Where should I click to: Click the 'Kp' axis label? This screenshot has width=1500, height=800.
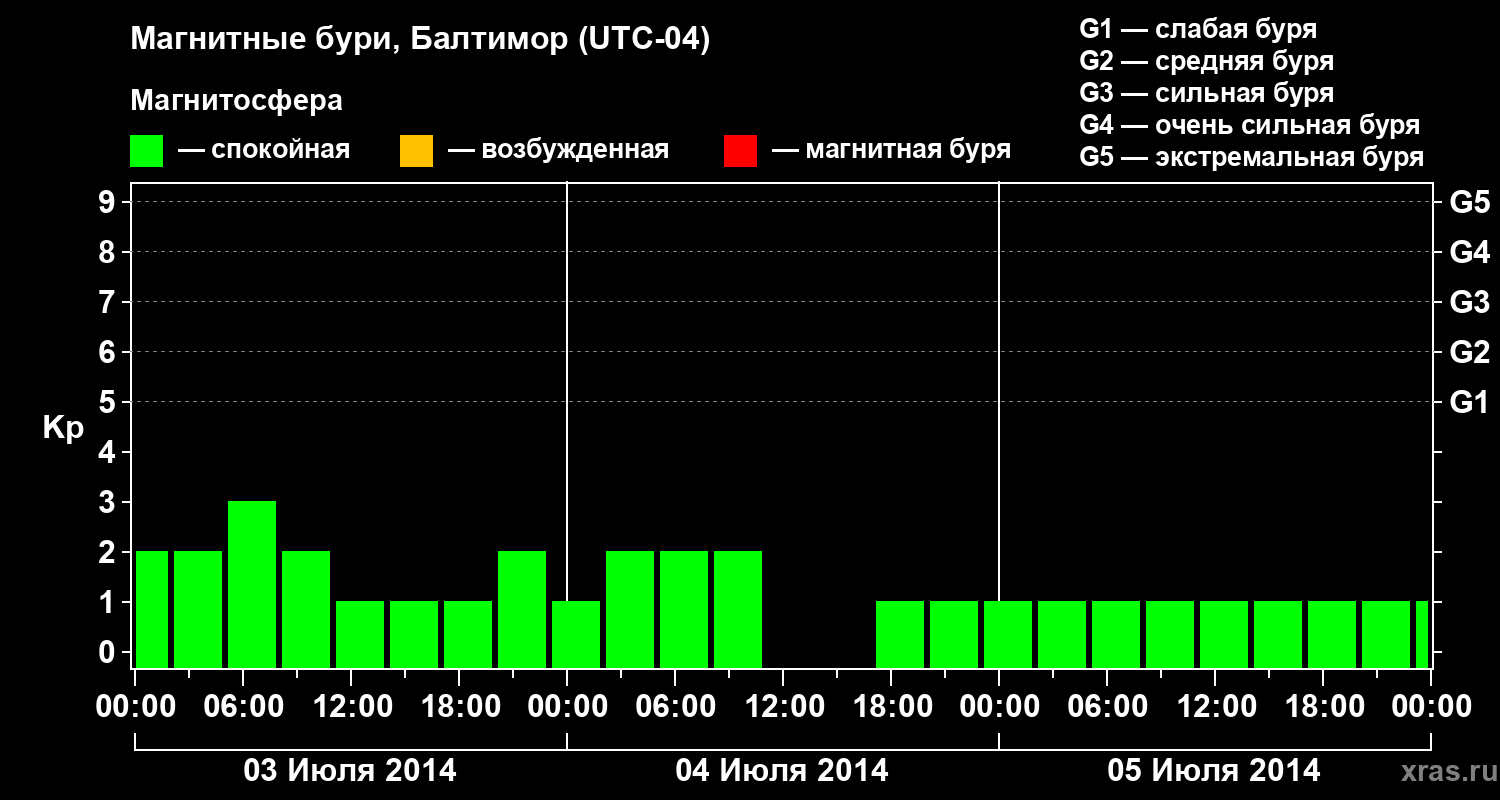click(x=63, y=428)
